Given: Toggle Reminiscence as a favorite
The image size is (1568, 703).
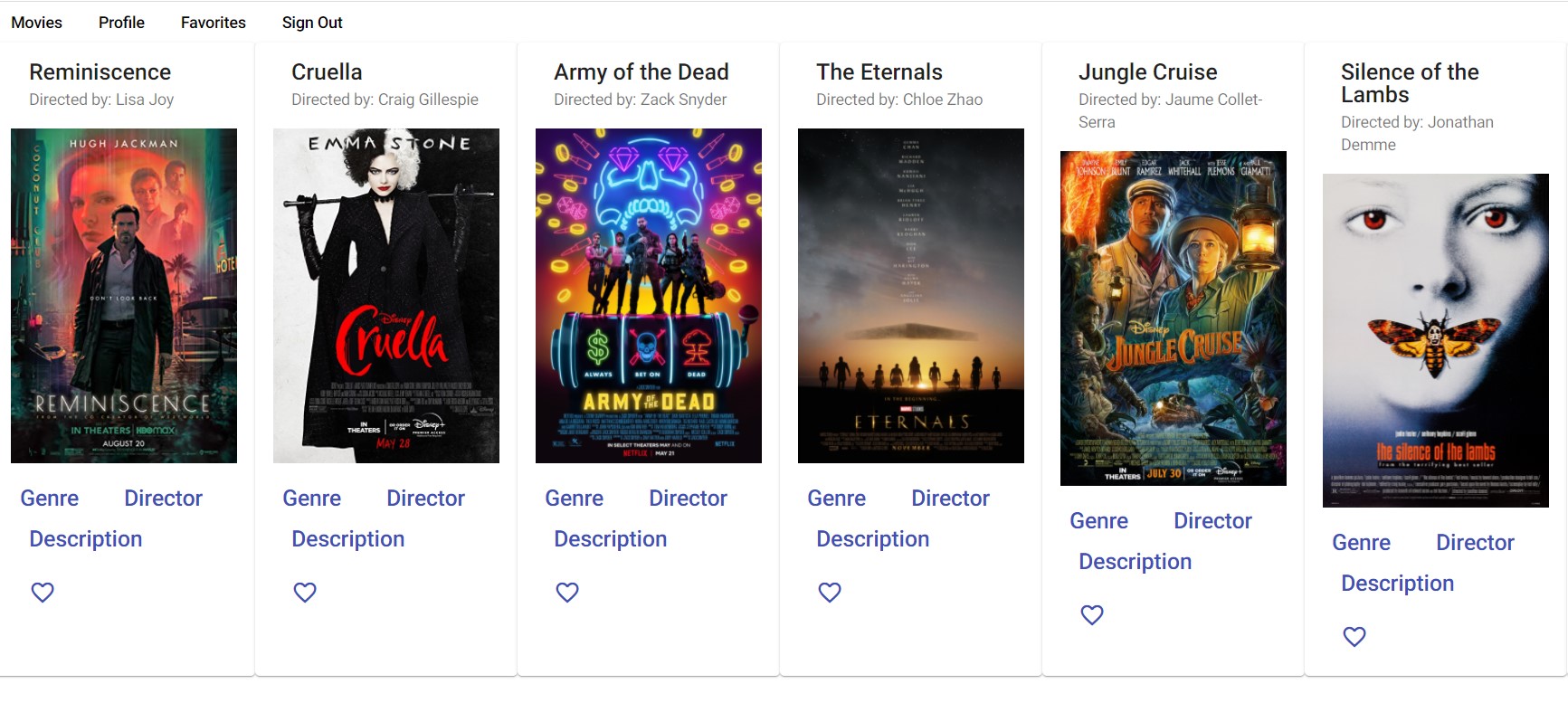Looking at the screenshot, I should pos(42,592).
